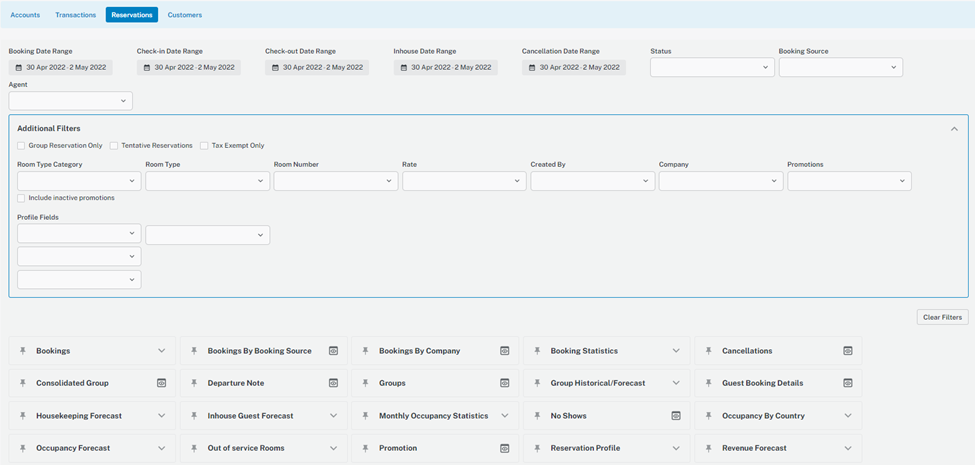
Task: Preview the Promotion report
Action: coord(505,448)
